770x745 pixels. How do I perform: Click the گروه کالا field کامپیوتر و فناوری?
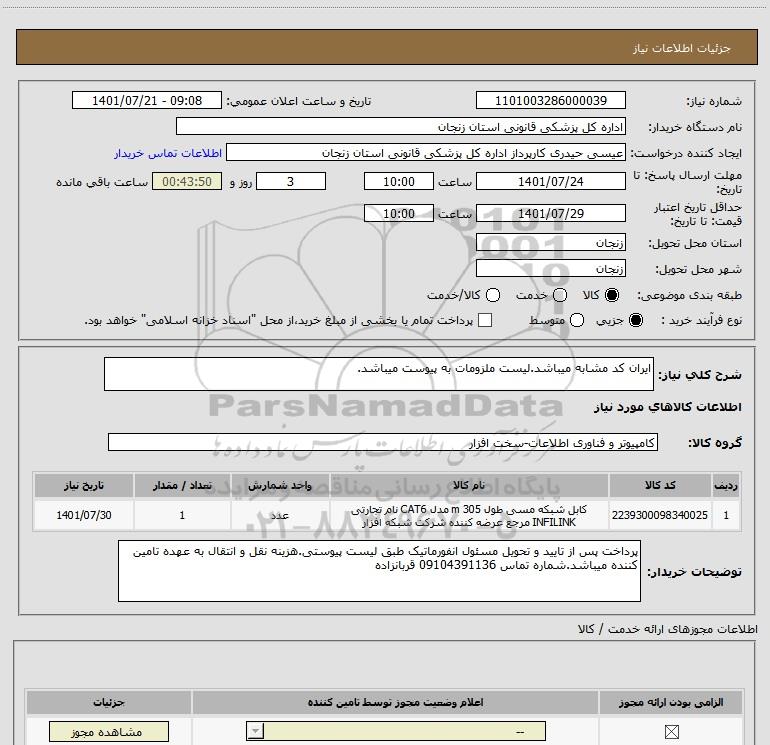coord(383,442)
